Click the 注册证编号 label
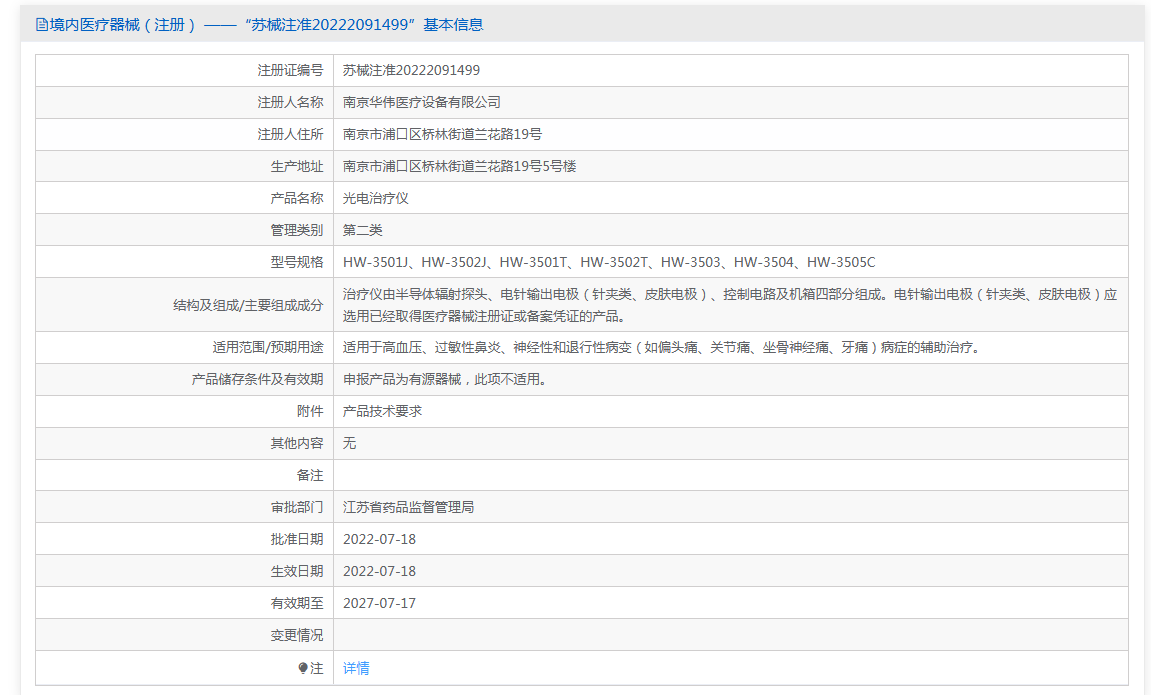Viewport: 1151px width, 695px height. point(290,70)
